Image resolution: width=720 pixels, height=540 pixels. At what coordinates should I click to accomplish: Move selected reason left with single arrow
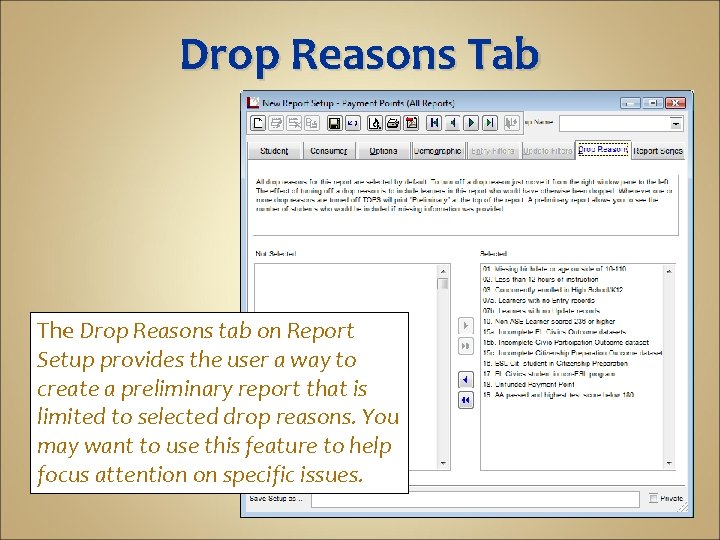[466, 380]
